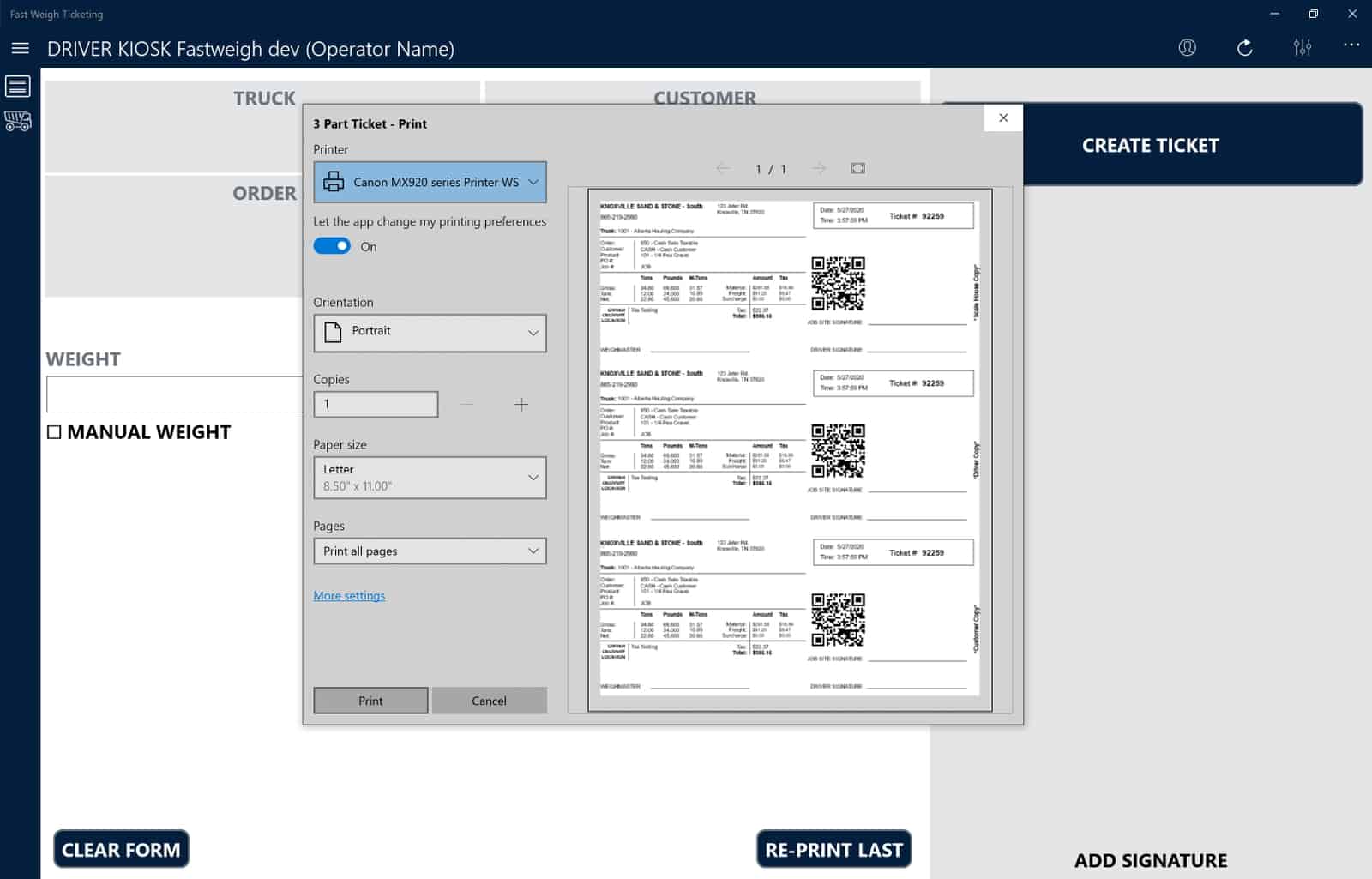Screen dimensions: 1372x879
Task: Click the previous page arrow above the preview
Action: 721,168
